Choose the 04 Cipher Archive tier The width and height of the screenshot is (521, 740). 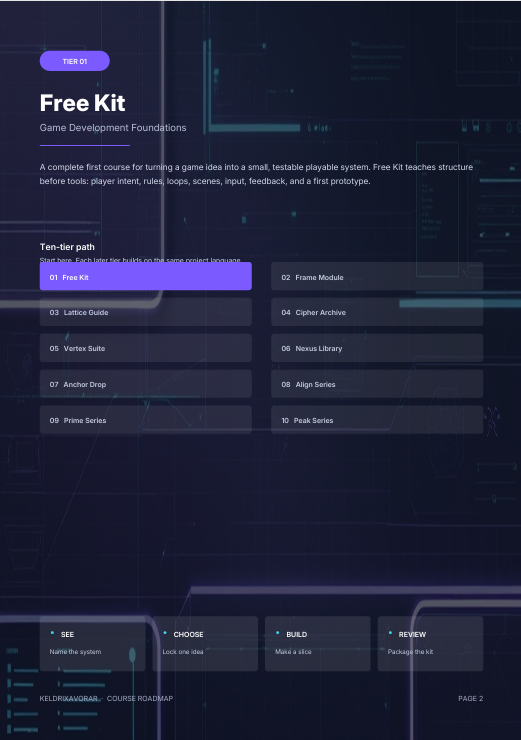(x=377, y=312)
